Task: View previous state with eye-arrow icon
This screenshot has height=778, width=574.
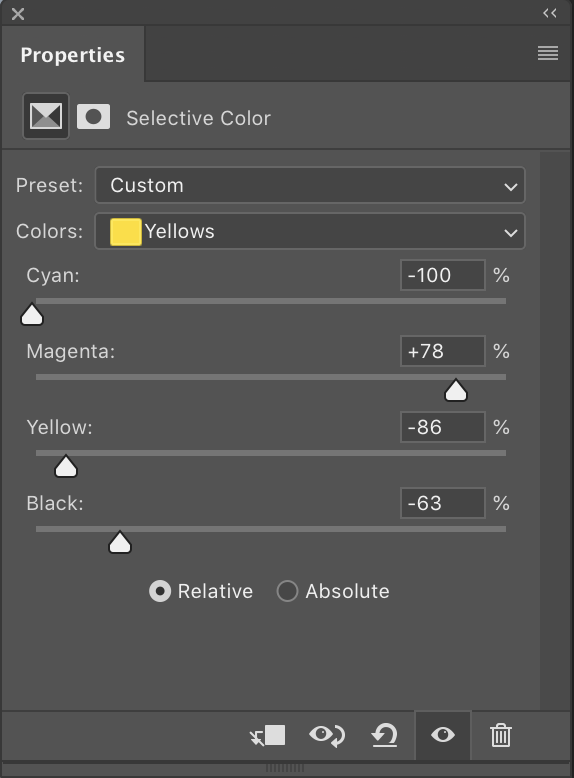Action: [327, 735]
